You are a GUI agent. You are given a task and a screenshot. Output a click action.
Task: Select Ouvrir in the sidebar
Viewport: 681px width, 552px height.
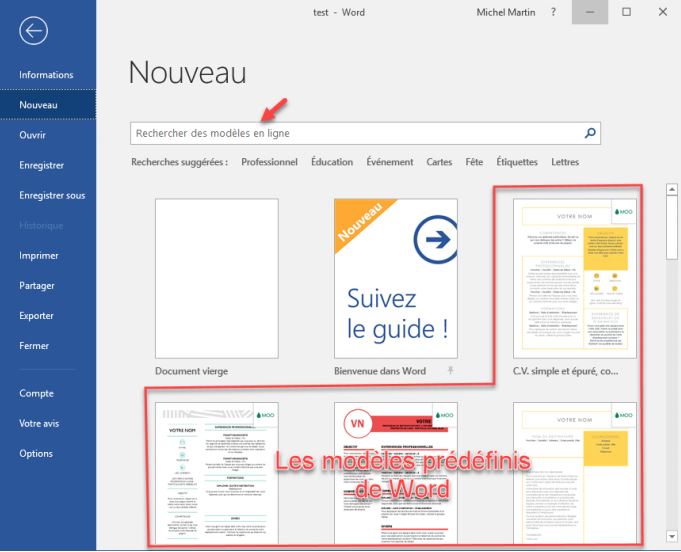(33, 135)
